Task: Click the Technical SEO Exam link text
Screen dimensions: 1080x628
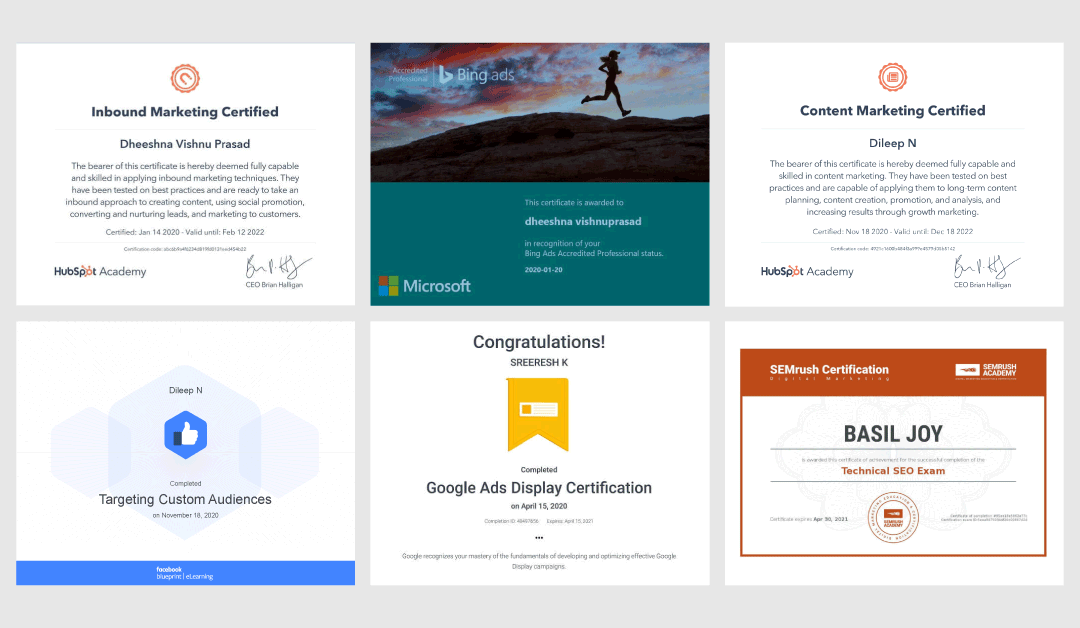Action: (x=892, y=470)
